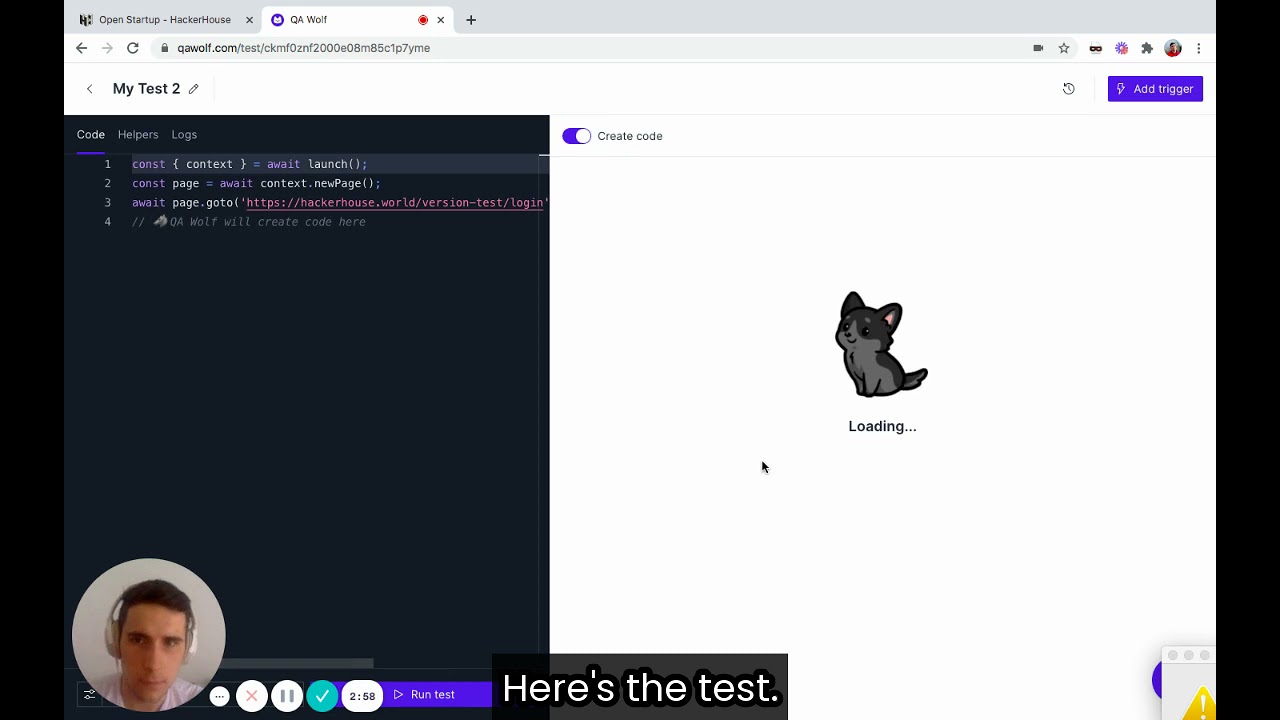Screen dimensions: 1280x720
Task: Click the Run test button
Action: [x=425, y=695]
